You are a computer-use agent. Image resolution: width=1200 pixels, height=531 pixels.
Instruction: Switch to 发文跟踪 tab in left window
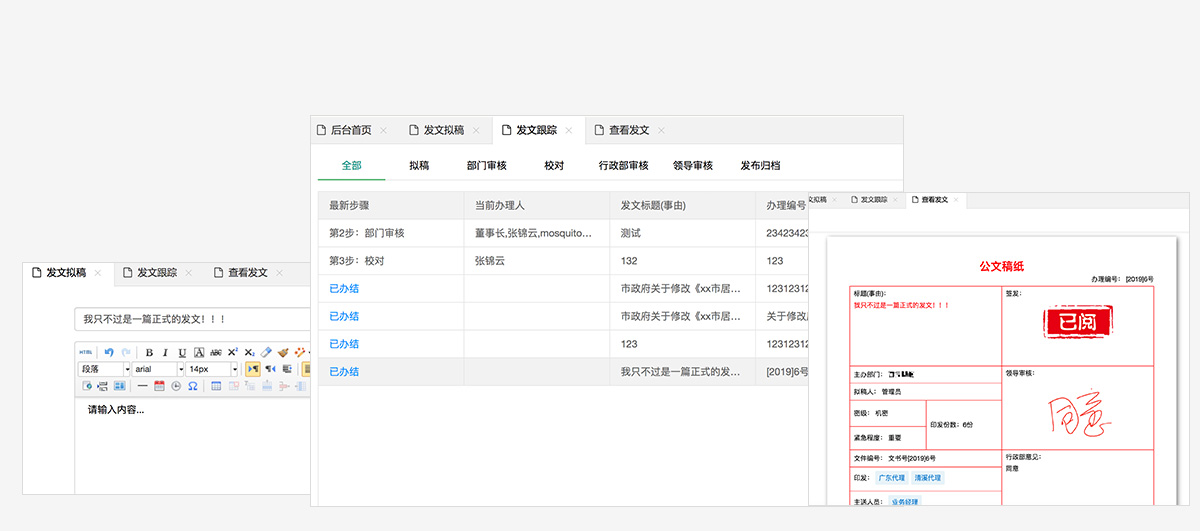tap(157, 272)
